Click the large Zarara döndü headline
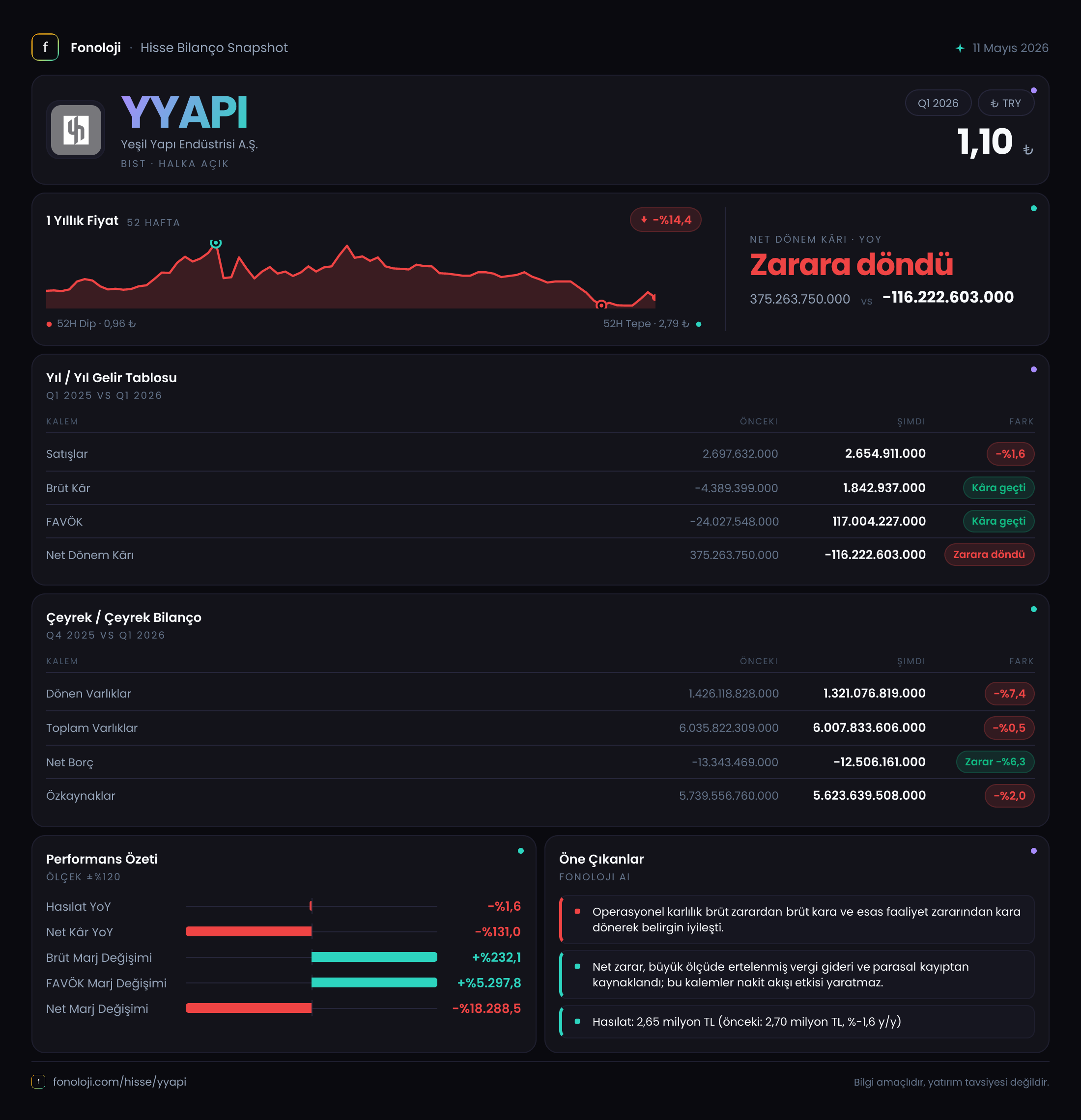The width and height of the screenshot is (1081, 1120). coord(851,265)
